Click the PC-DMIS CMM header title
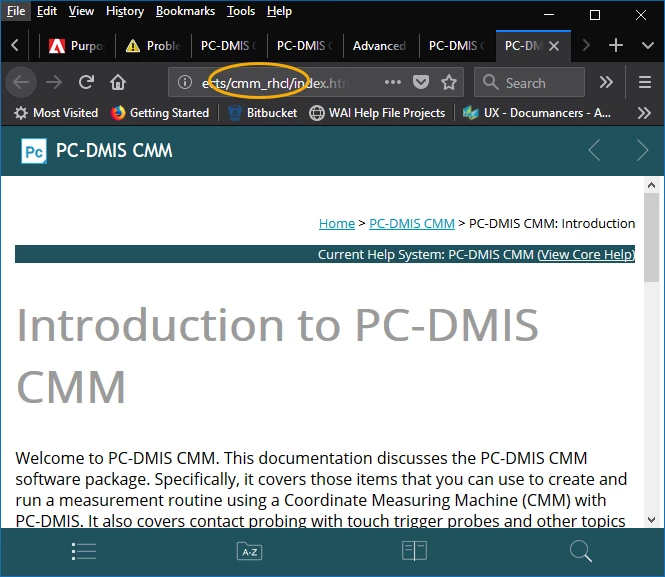 tap(114, 151)
